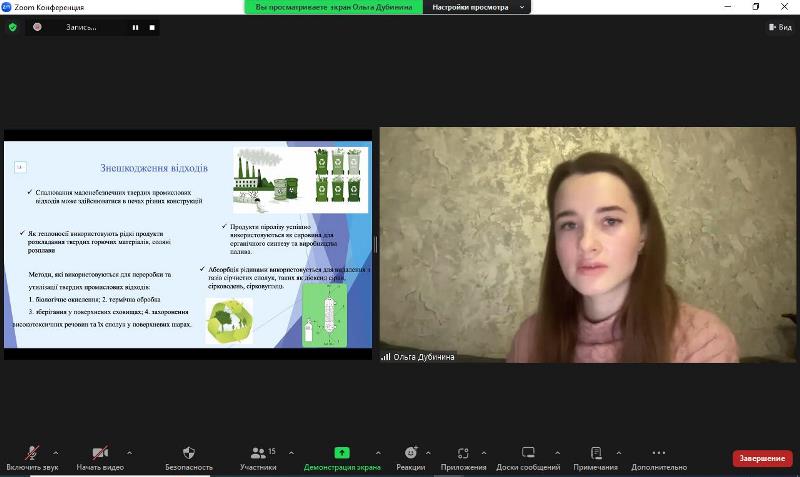Click the green globe recycling image on slide
Screen dimensions: 800x477
click(229, 321)
